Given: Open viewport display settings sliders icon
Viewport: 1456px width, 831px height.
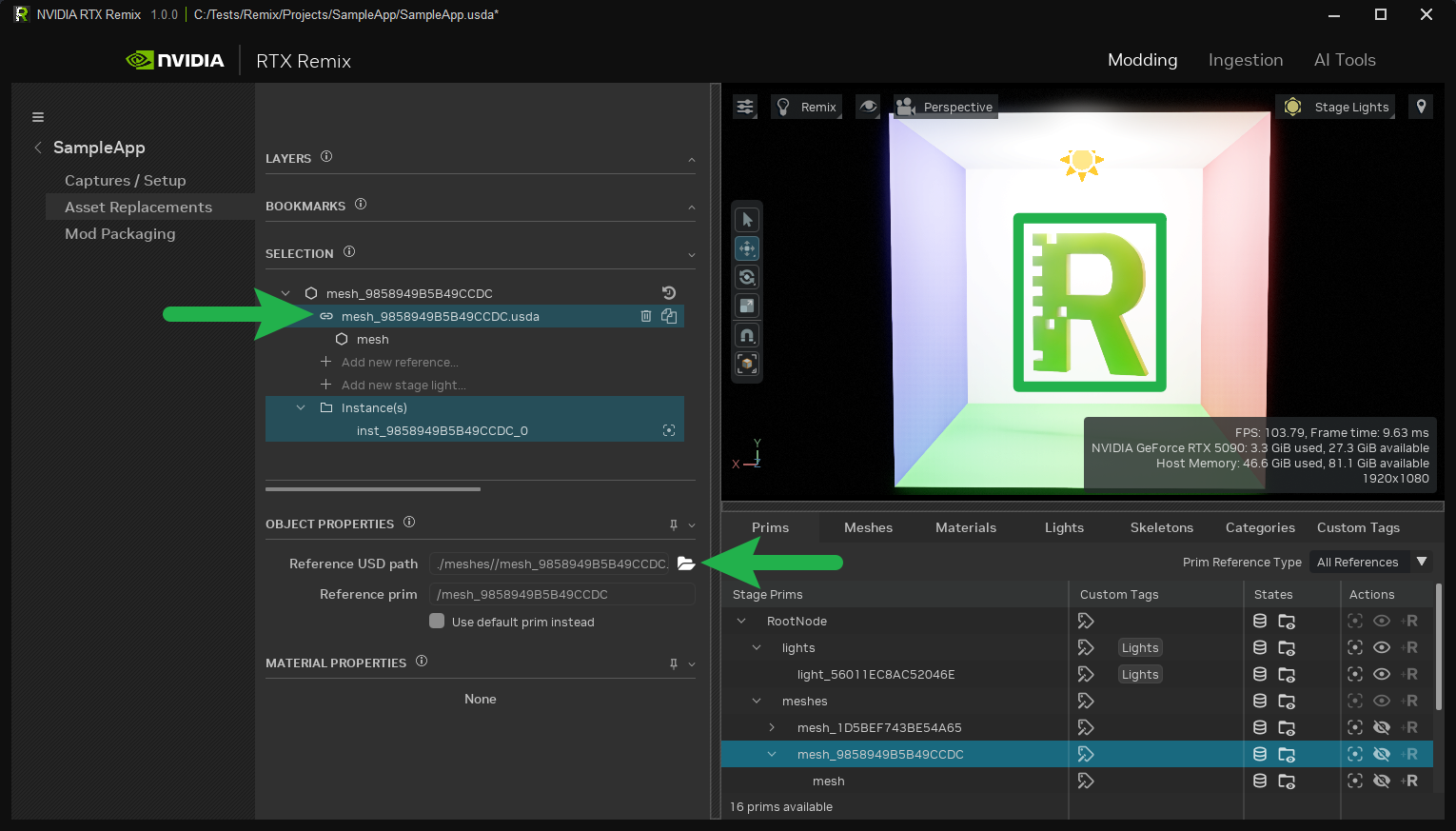Looking at the screenshot, I should pyautogui.click(x=744, y=107).
